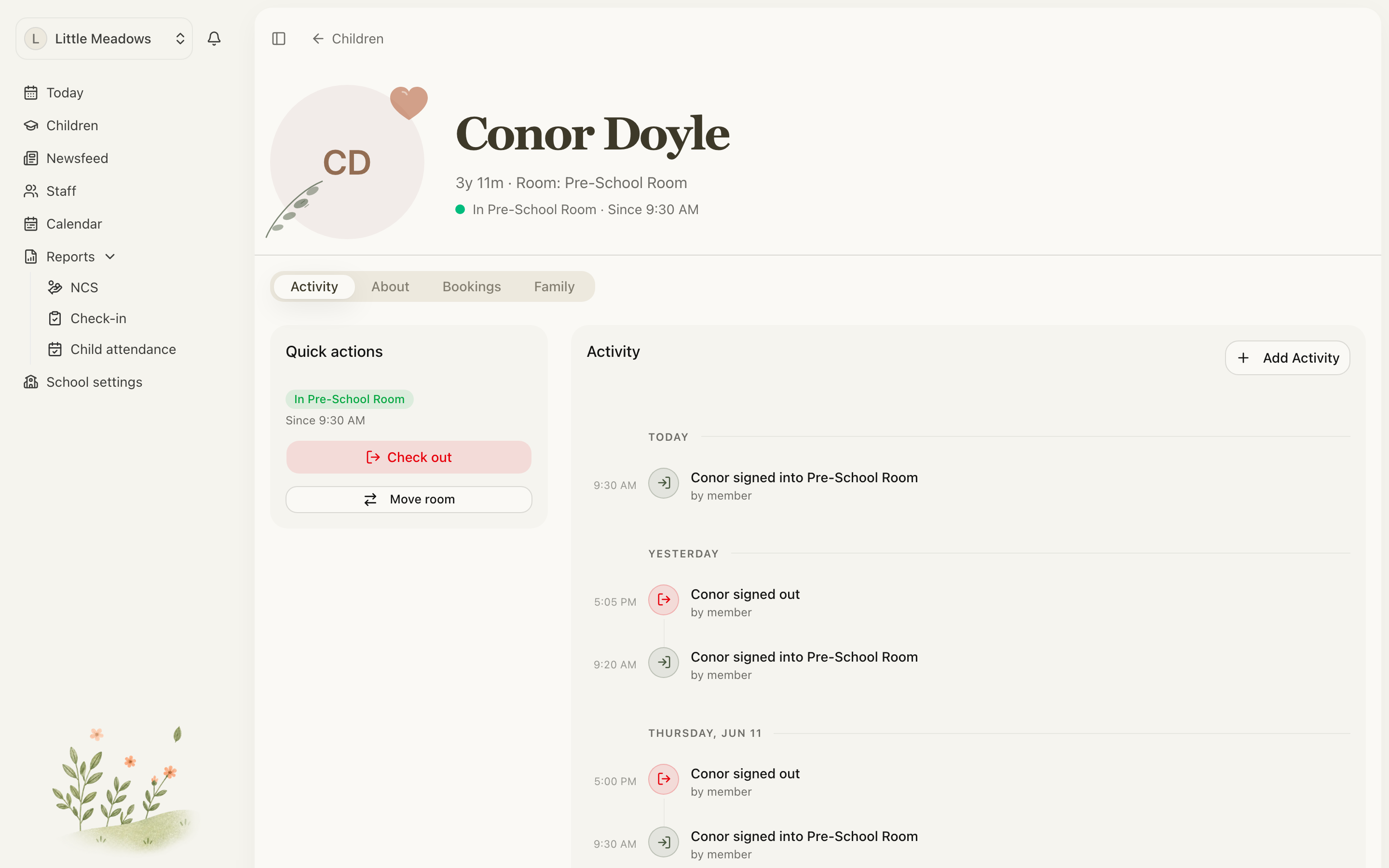
Task: Click Add Activity button
Action: pyautogui.click(x=1287, y=358)
